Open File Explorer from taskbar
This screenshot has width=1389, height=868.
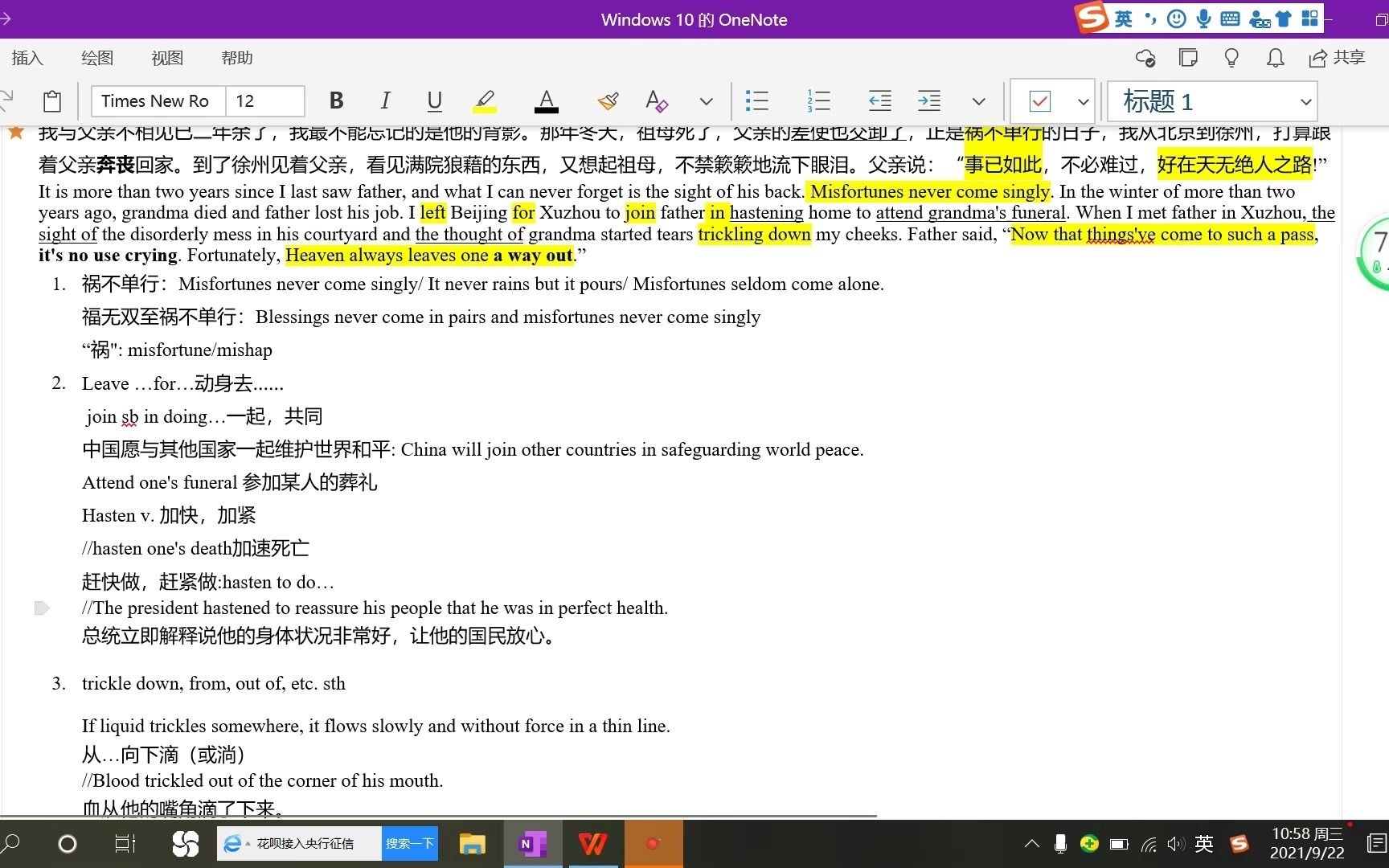[473, 844]
